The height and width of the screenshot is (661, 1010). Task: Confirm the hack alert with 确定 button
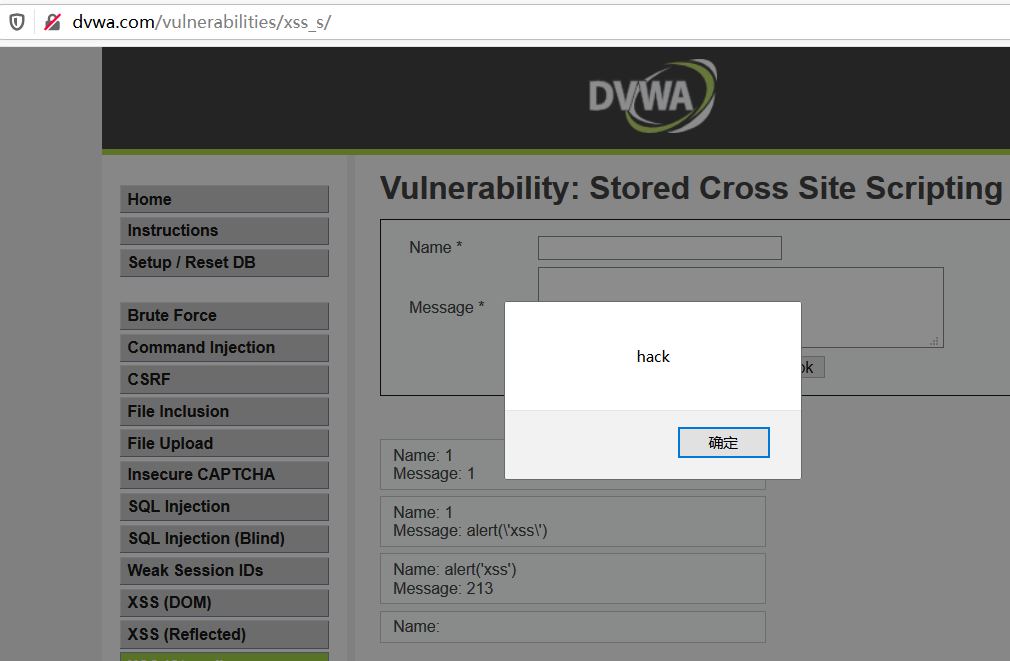[723, 443]
